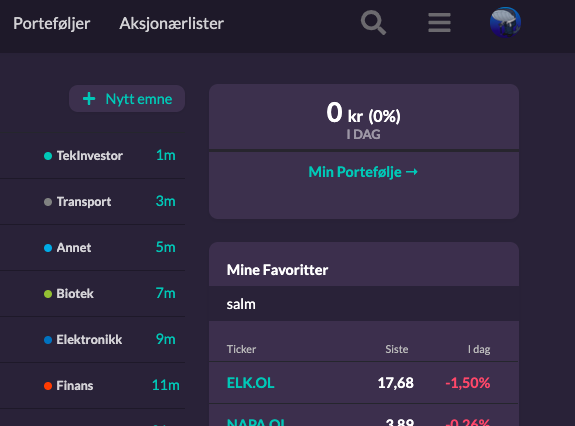
Task: Click the gray dot beside Transport
Action: (48, 202)
